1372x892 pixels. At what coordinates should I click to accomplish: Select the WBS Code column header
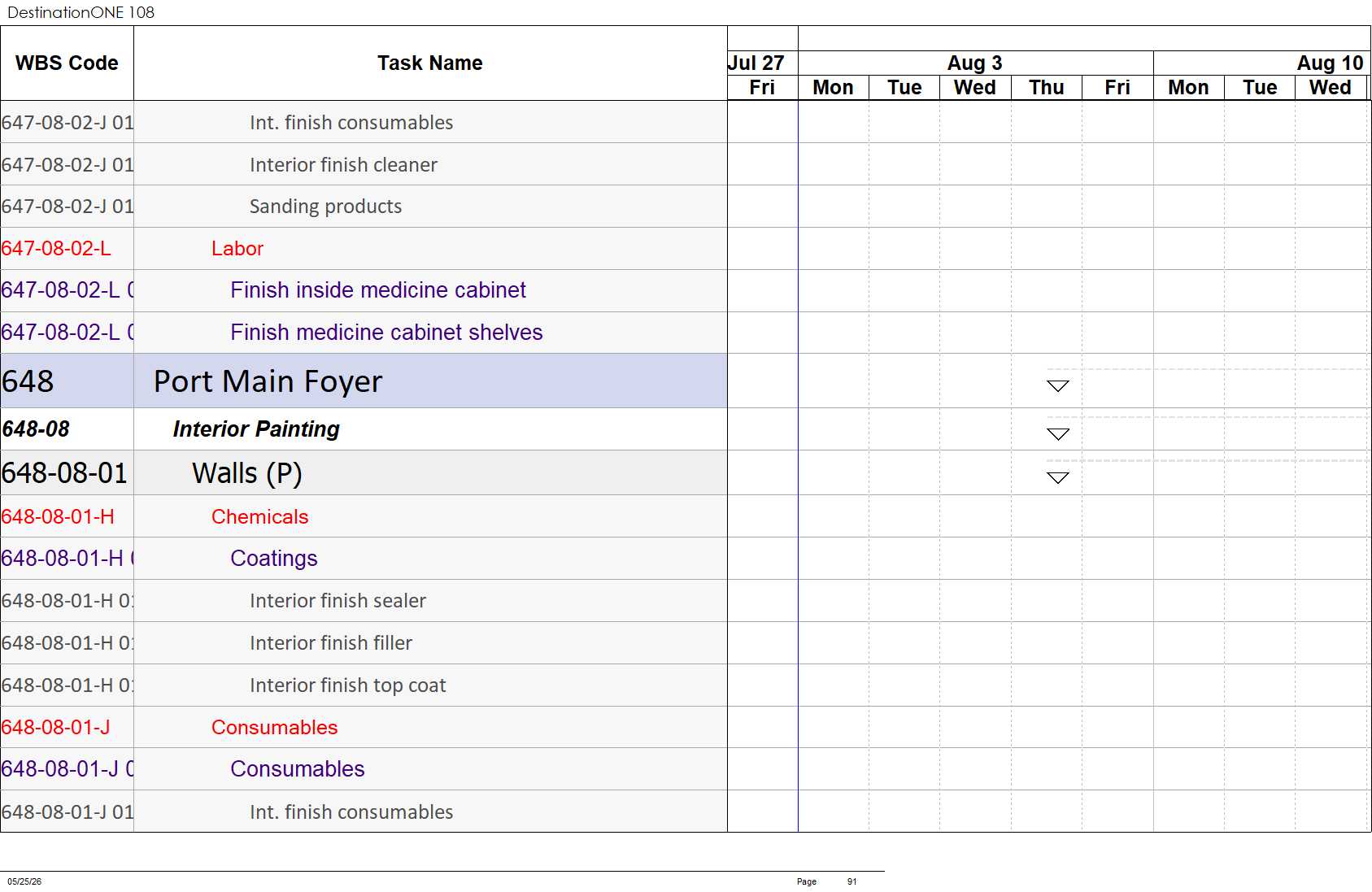[x=67, y=63]
